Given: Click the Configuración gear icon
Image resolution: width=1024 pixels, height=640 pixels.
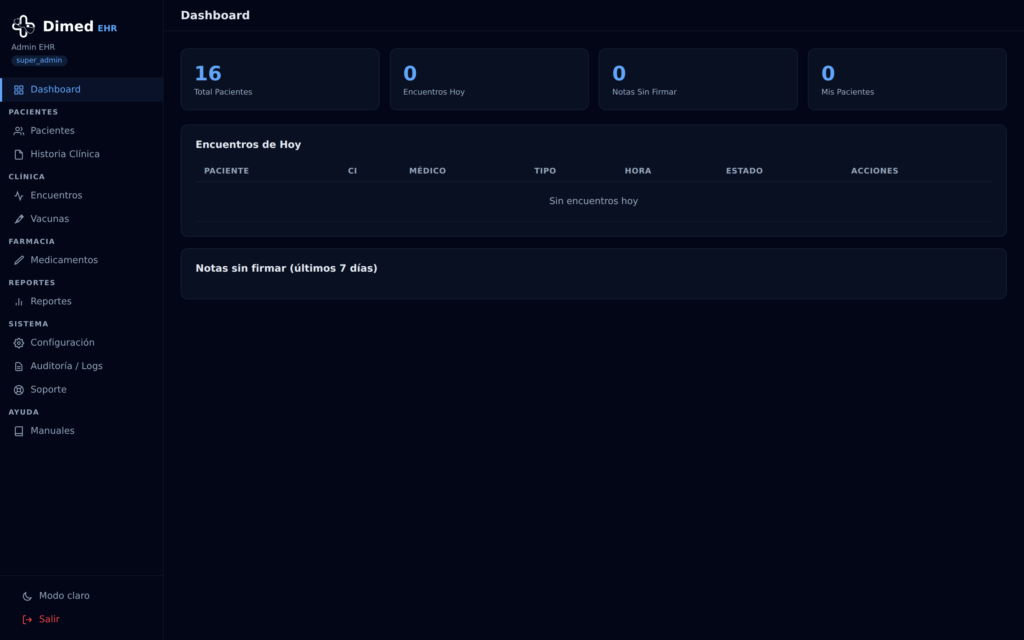Looking at the screenshot, I should coord(19,343).
